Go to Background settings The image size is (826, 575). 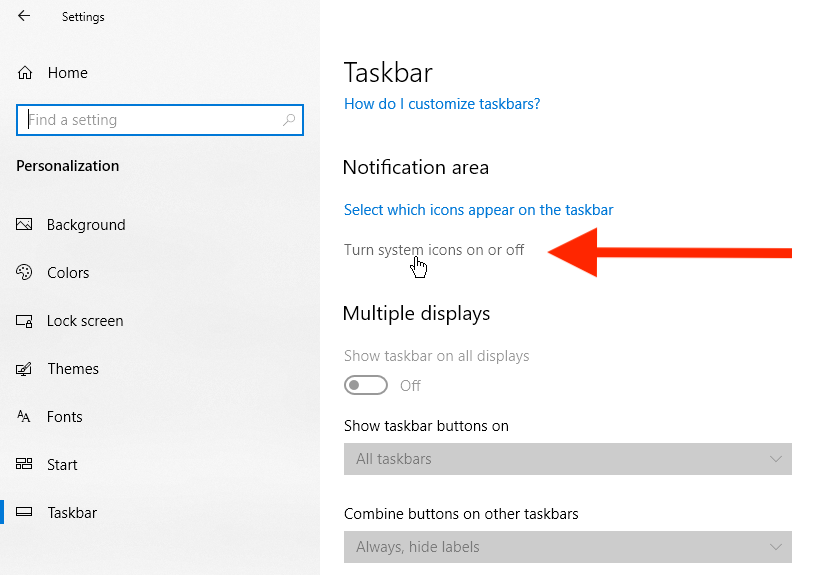pyautogui.click(x=86, y=225)
